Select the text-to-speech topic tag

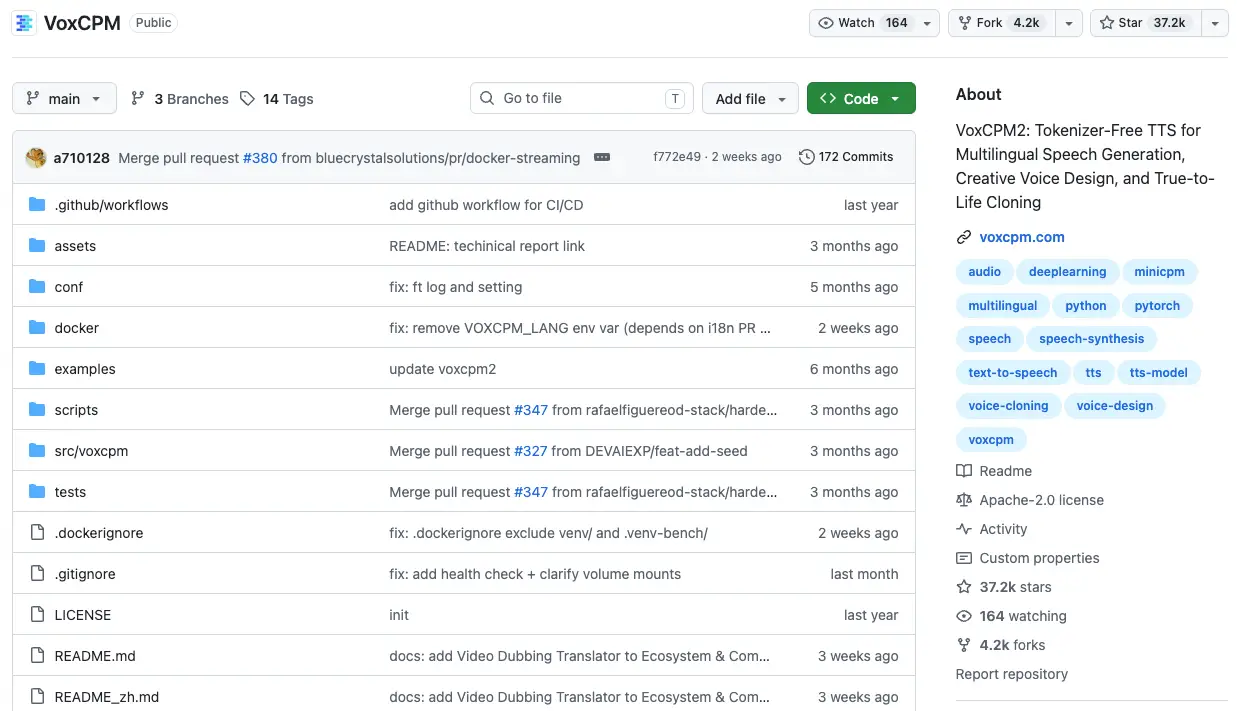point(1013,373)
